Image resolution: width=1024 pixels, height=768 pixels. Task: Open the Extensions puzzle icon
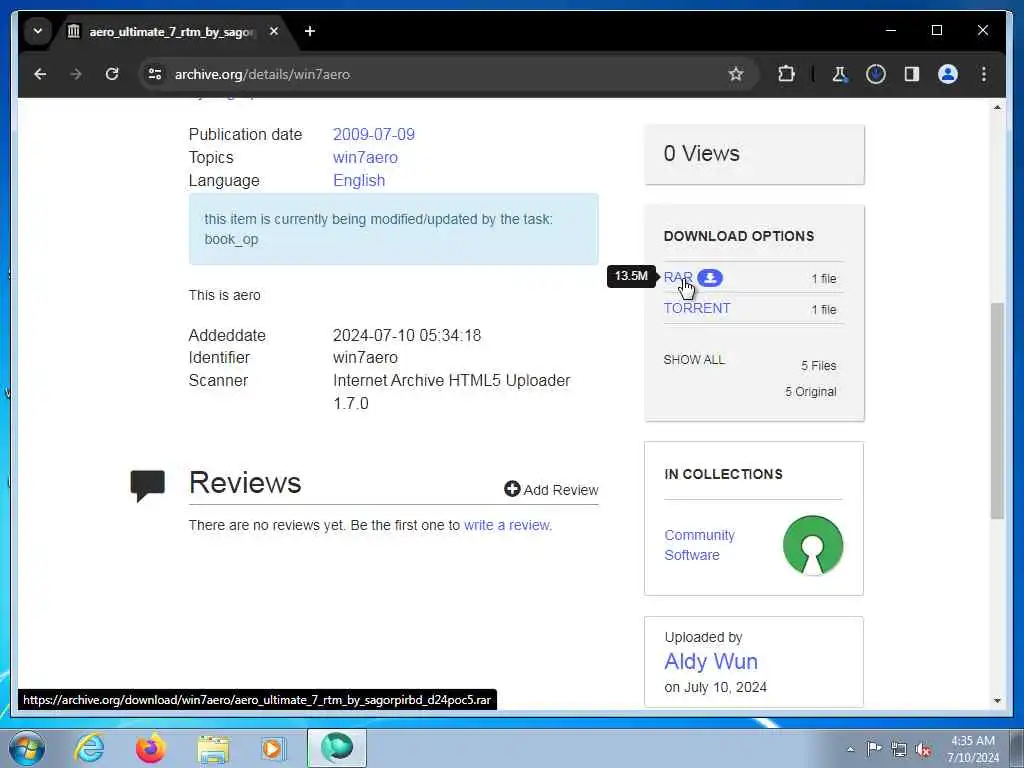pos(786,74)
